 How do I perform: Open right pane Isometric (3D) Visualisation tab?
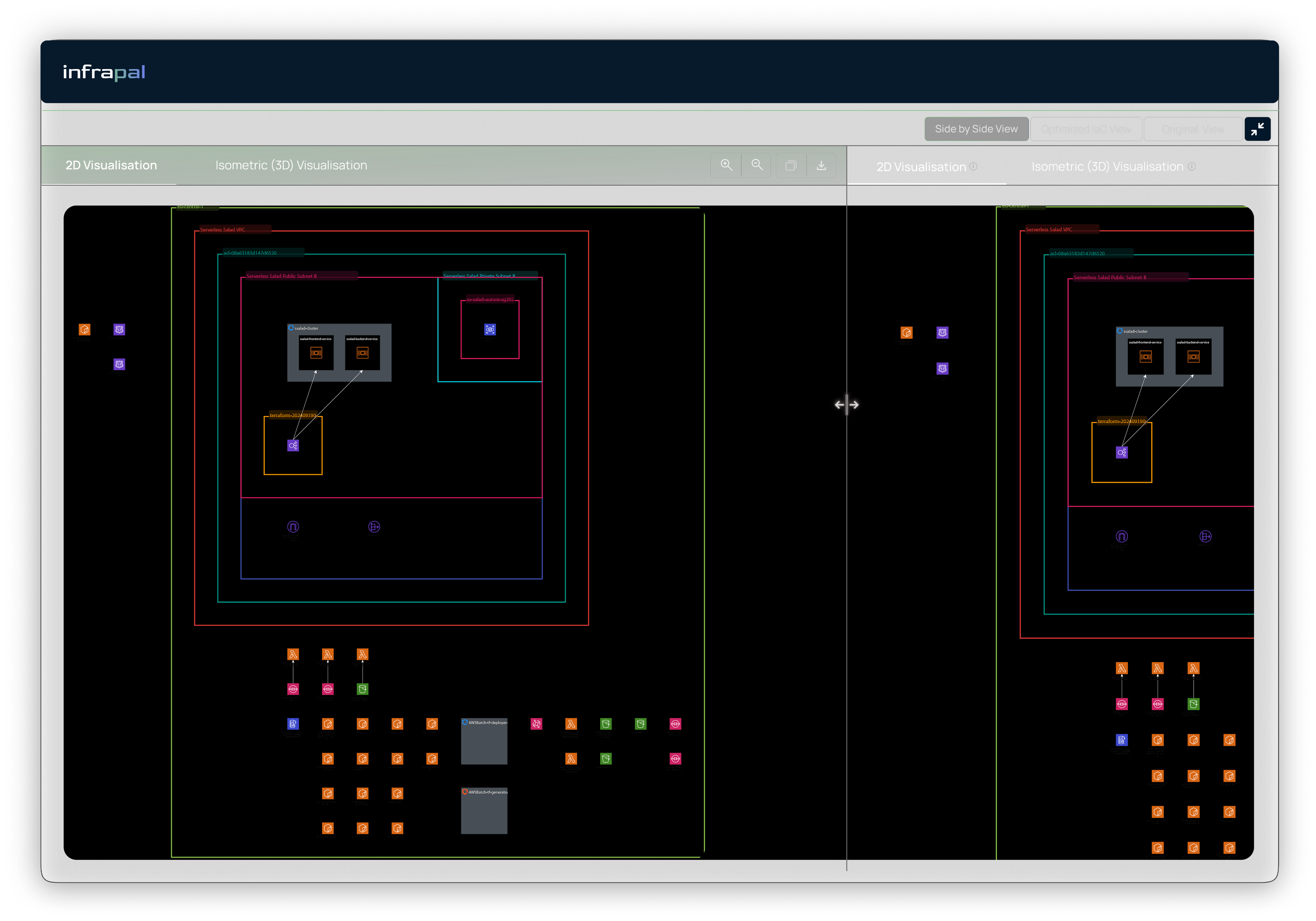pos(1107,166)
